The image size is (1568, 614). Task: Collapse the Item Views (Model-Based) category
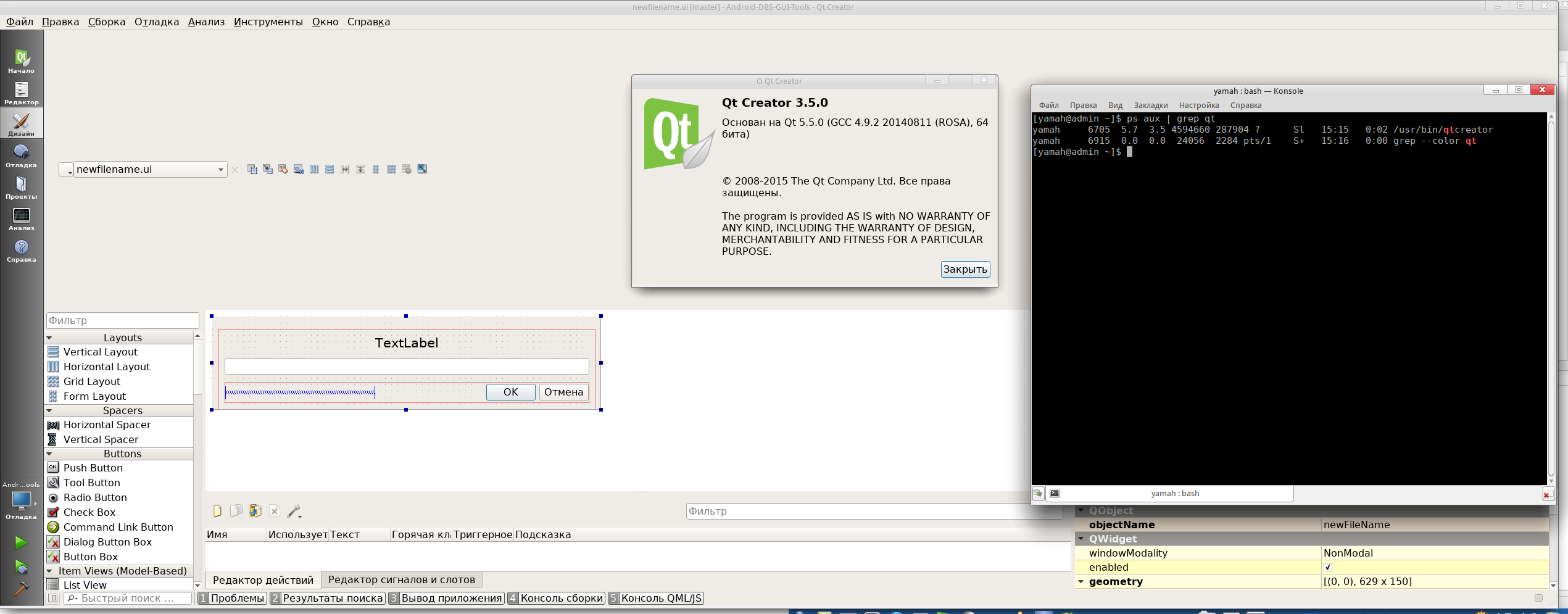(49, 571)
